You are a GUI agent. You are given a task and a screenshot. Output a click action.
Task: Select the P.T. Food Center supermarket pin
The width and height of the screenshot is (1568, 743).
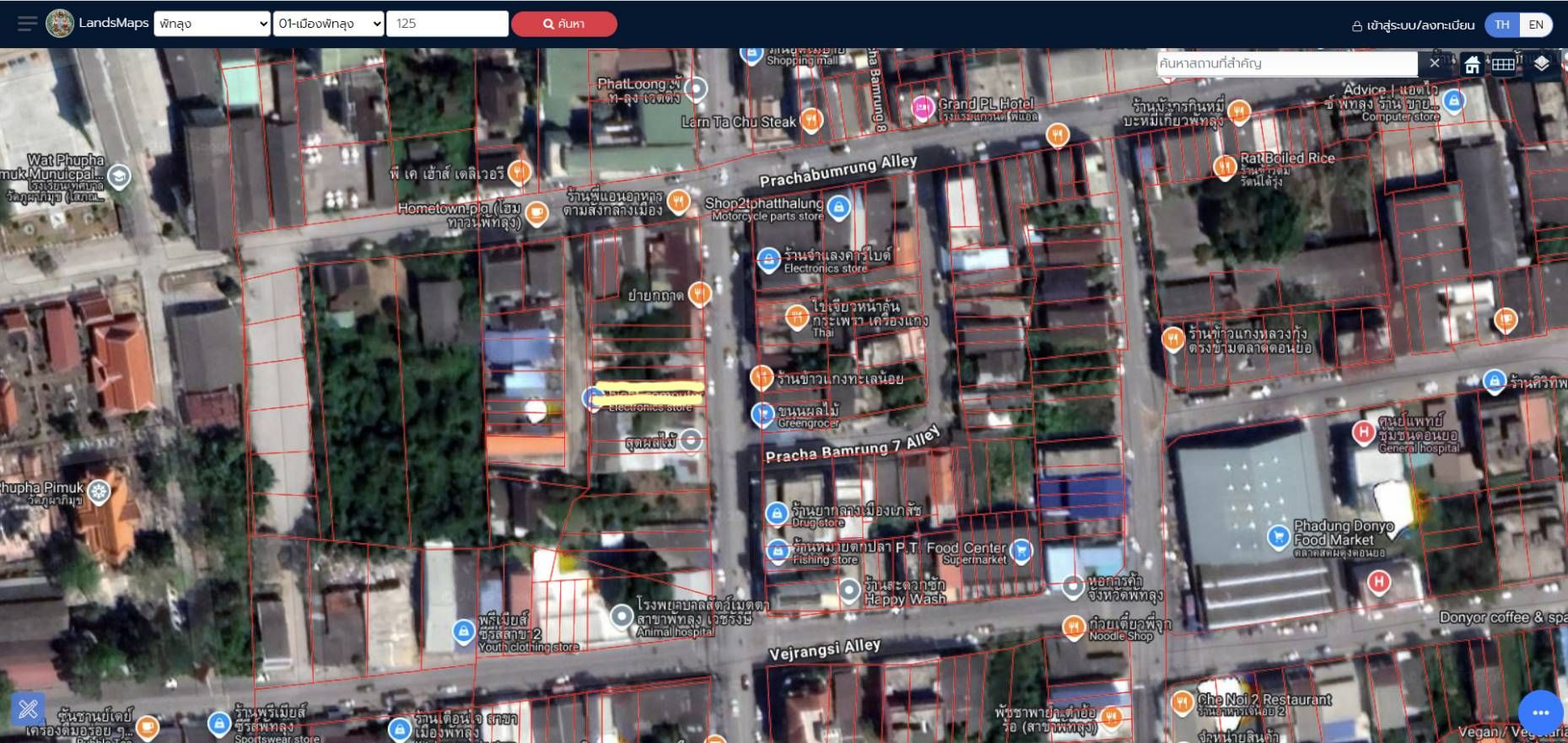coord(1021,552)
